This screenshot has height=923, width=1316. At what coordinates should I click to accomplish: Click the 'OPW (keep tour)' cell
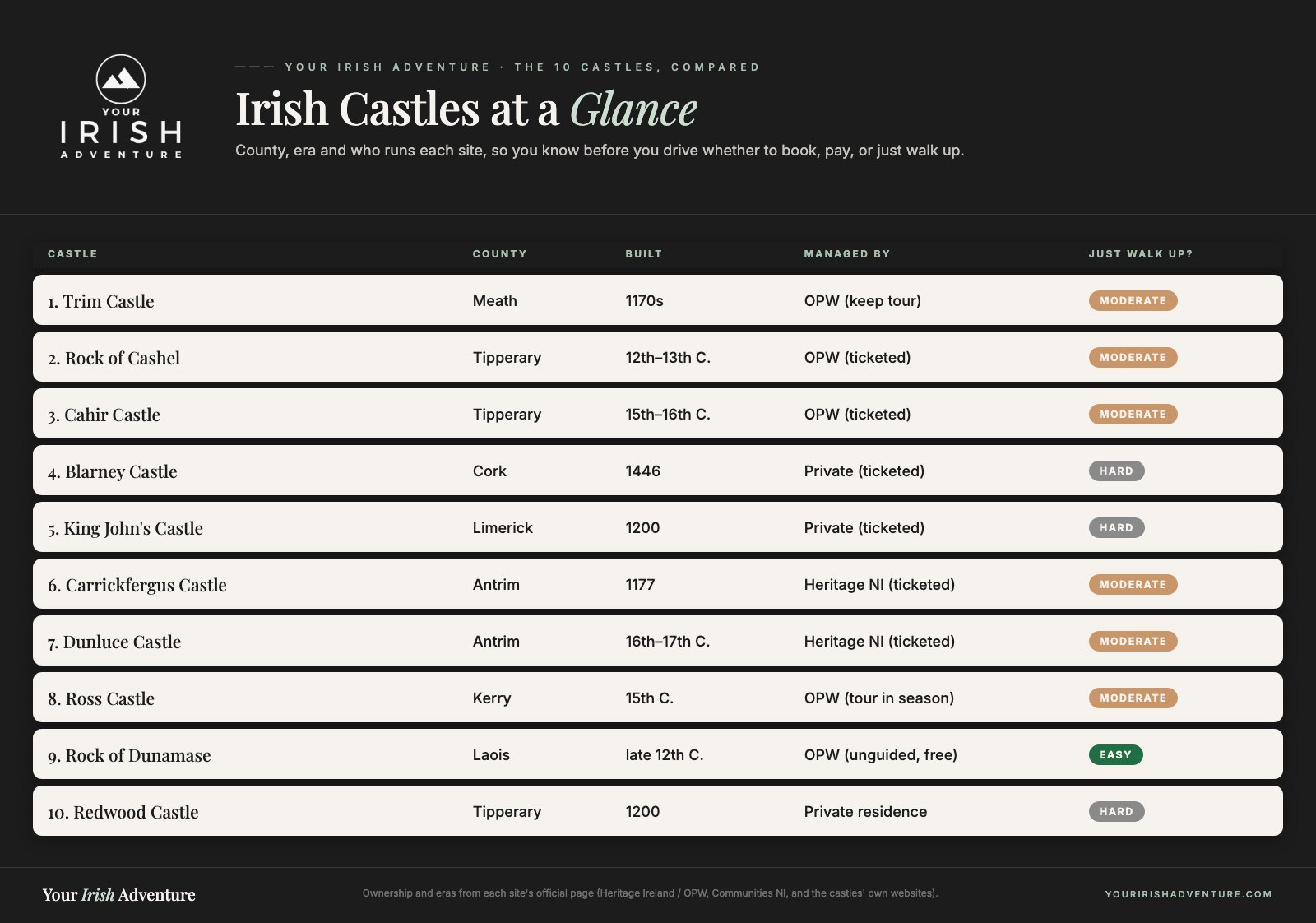pyautogui.click(x=863, y=300)
